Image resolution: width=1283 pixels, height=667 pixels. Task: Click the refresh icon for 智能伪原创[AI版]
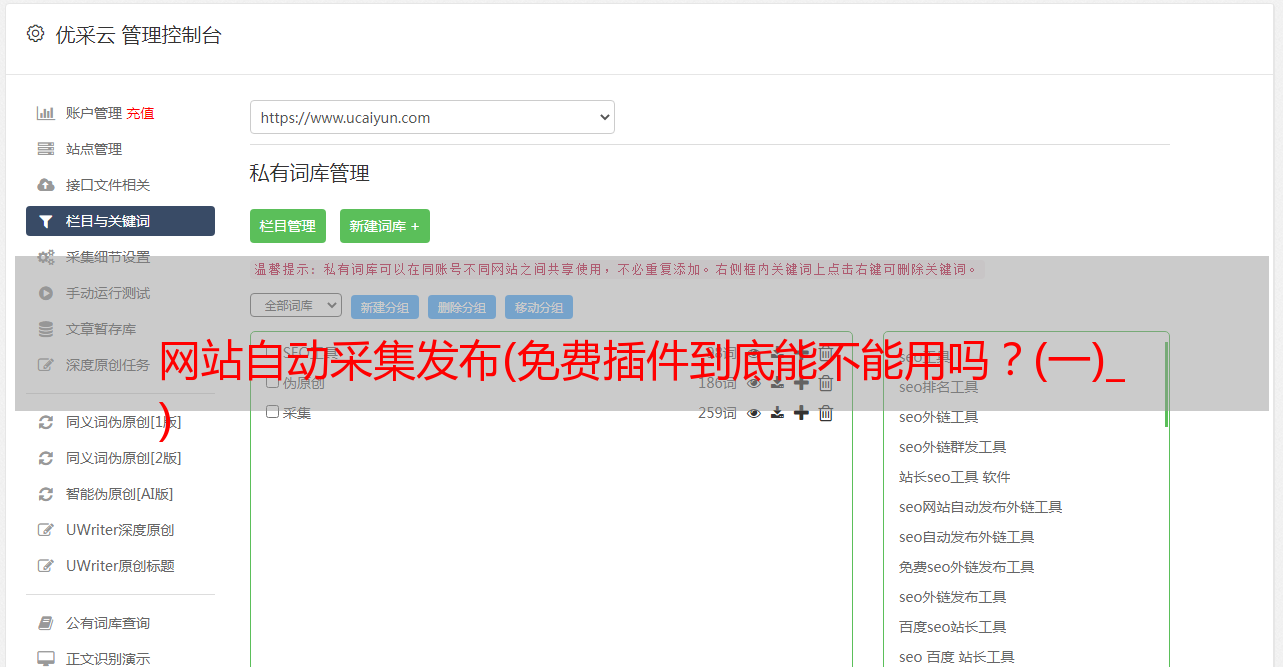pyautogui.click(x=45, y=494)
